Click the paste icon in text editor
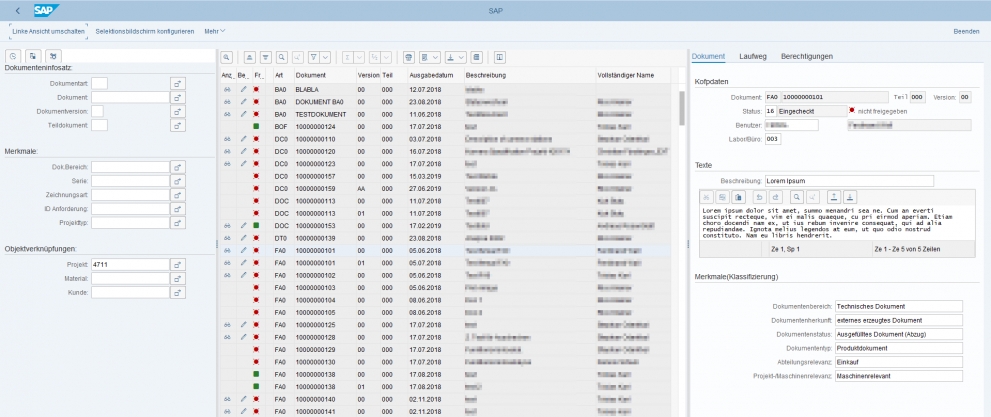Image resolution: width=991 pixels, height=417 pixels. point(738,197)
